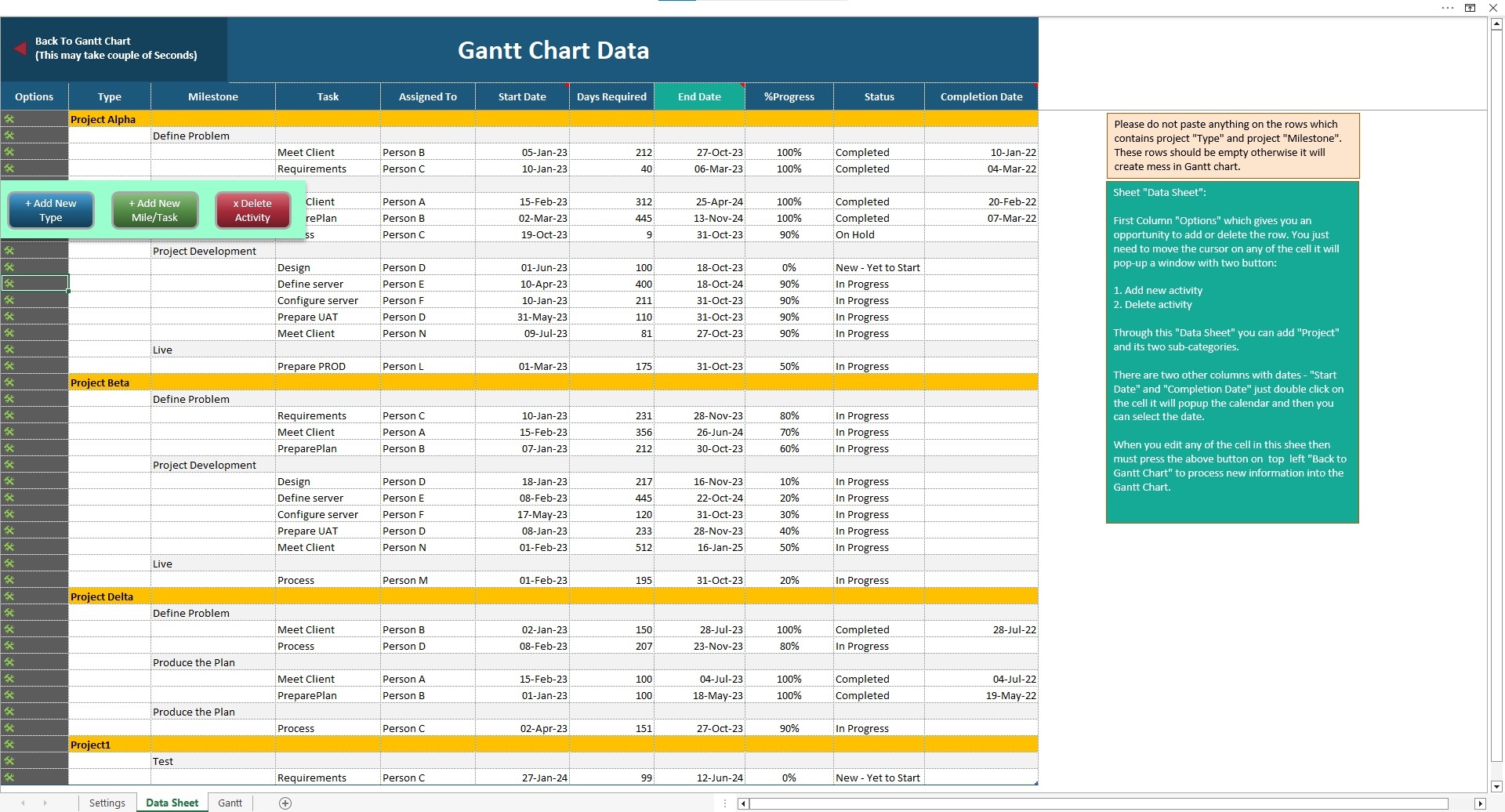1505x812 pixels.
Task: Click options icon in Prepare UAT 31-May-23 row
Action: 9,317
